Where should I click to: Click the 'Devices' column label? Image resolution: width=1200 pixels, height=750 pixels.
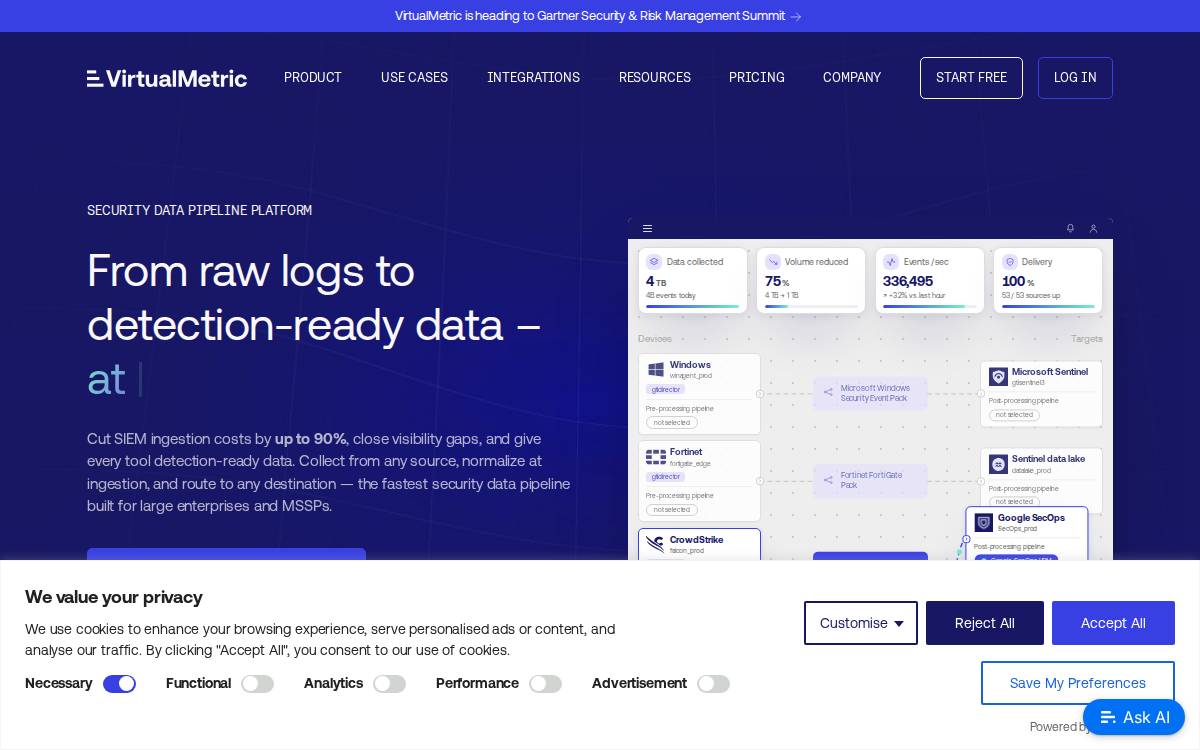coord(655,339)
